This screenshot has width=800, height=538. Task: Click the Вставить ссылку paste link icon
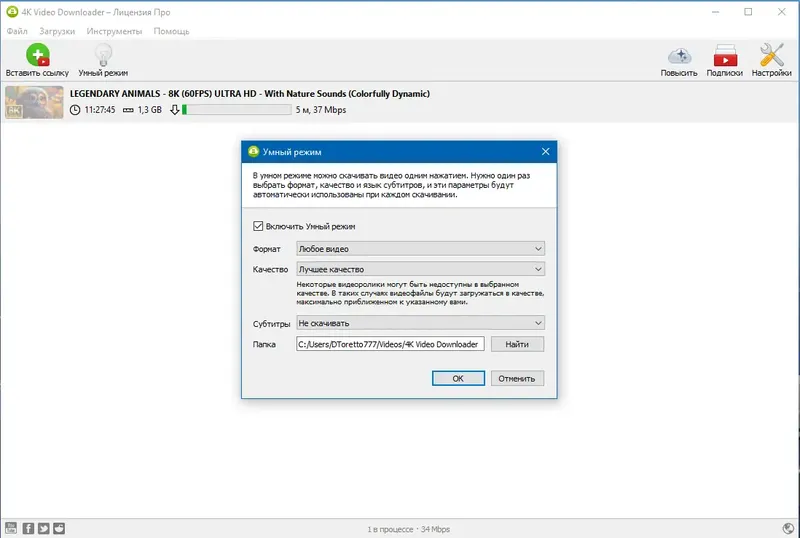pos(38,55)
